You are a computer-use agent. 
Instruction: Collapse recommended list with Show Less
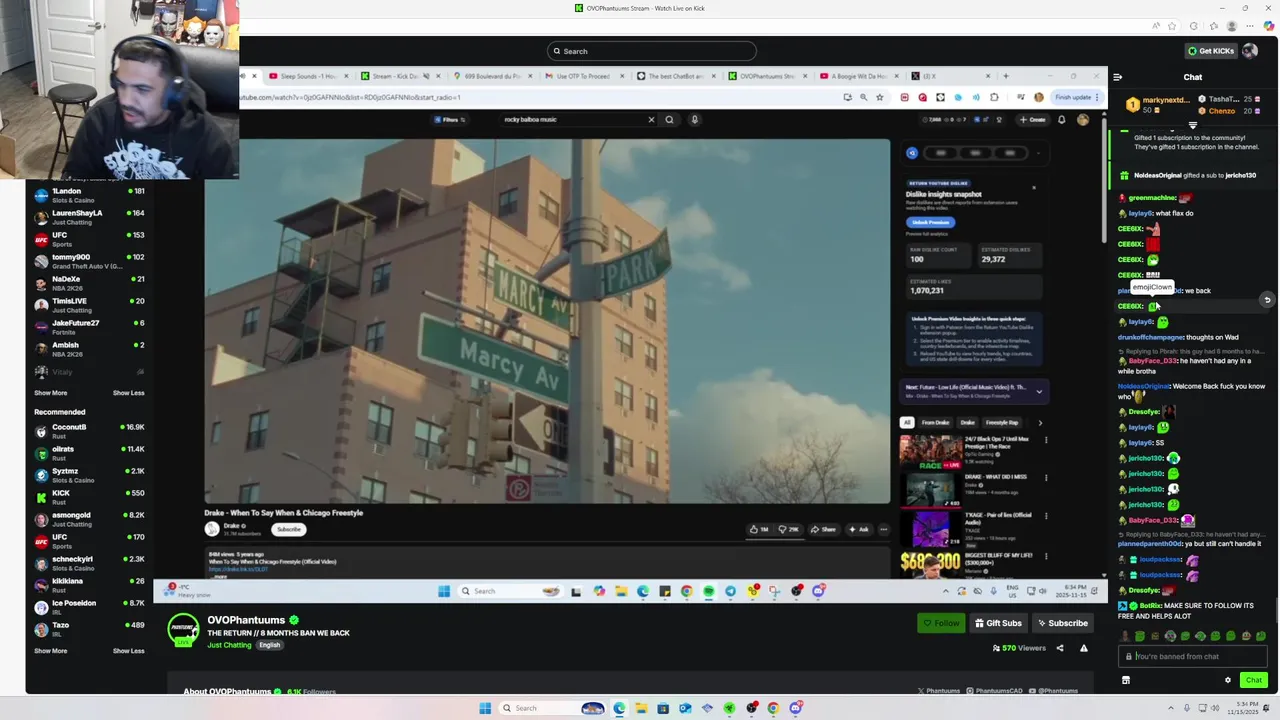[128, 651]
